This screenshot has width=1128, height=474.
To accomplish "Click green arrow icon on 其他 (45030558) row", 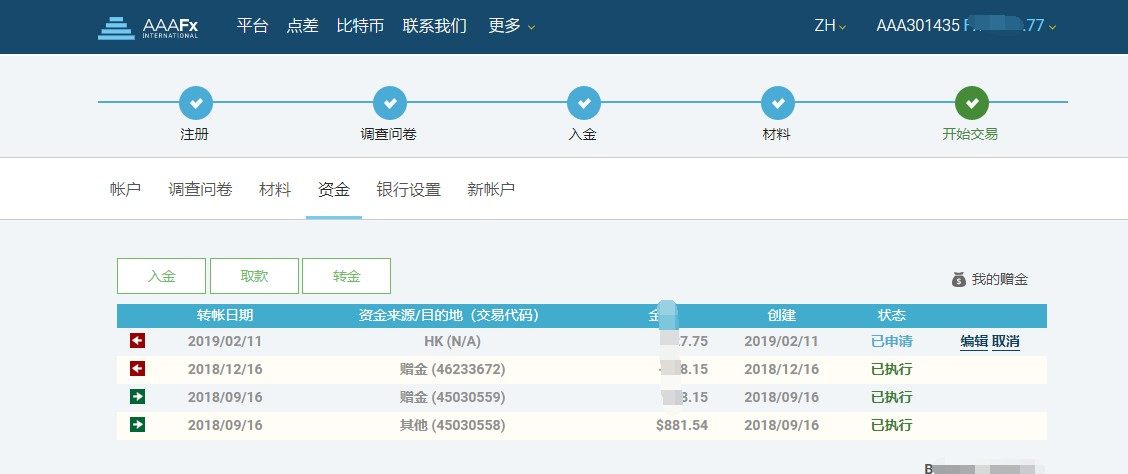I will coord(138,425).
